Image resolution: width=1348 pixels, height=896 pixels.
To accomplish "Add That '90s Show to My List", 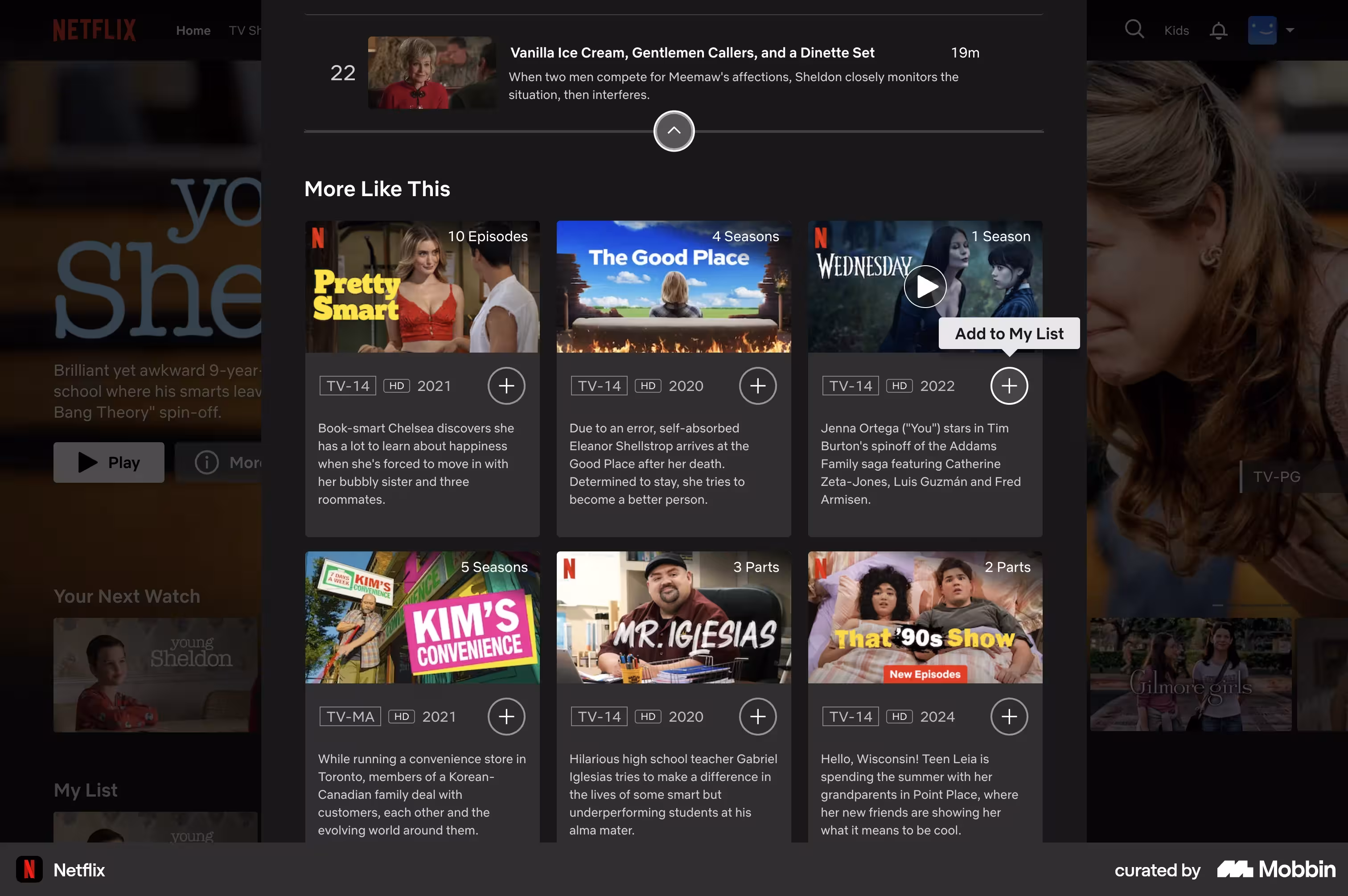I will point(1009,716).
